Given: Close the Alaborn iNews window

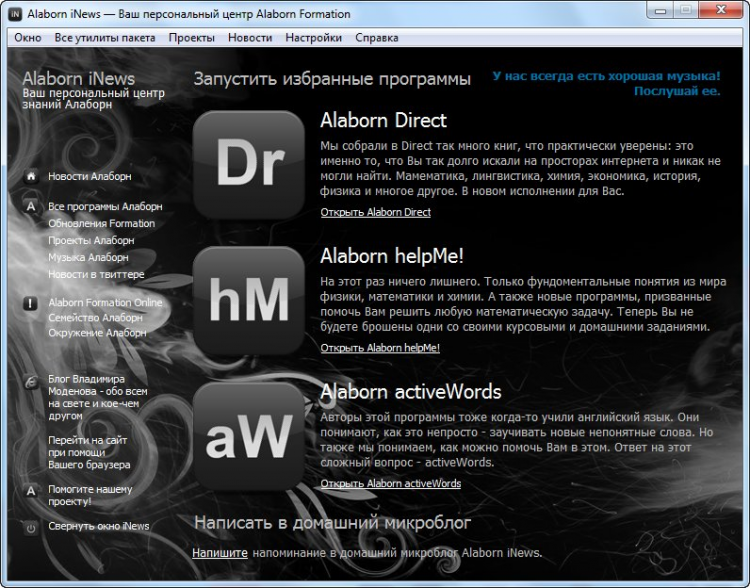Looking at the screenshot, I should (x=721, y=10).
